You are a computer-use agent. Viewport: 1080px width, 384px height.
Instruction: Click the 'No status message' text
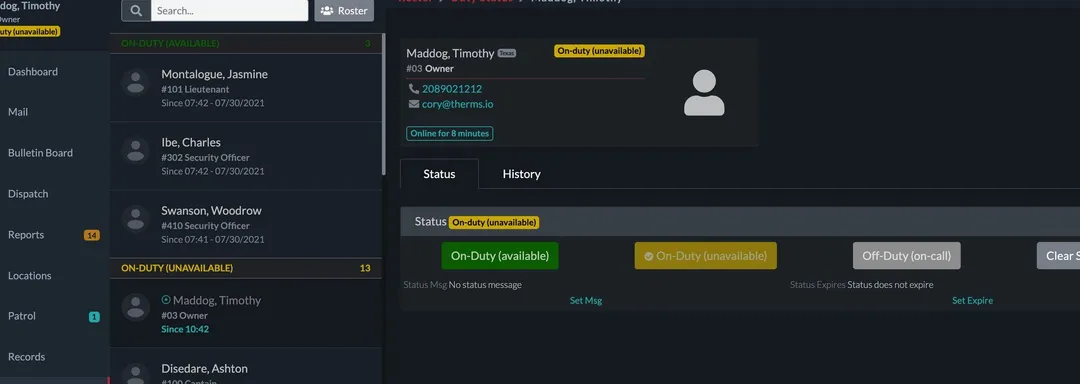tap(485, 285)
